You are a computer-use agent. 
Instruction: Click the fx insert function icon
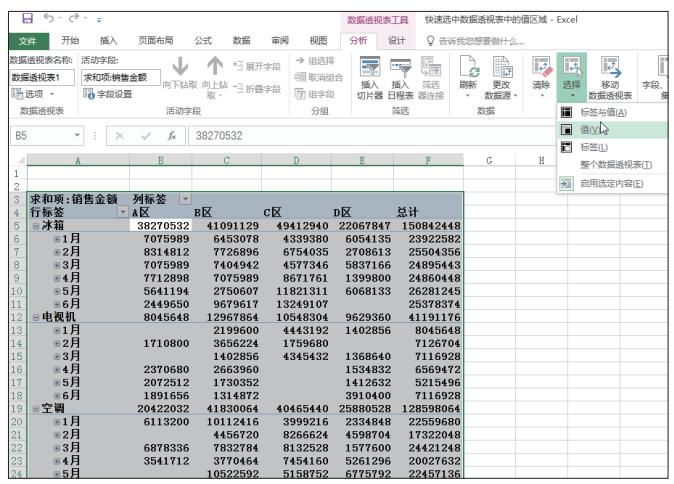172,136
